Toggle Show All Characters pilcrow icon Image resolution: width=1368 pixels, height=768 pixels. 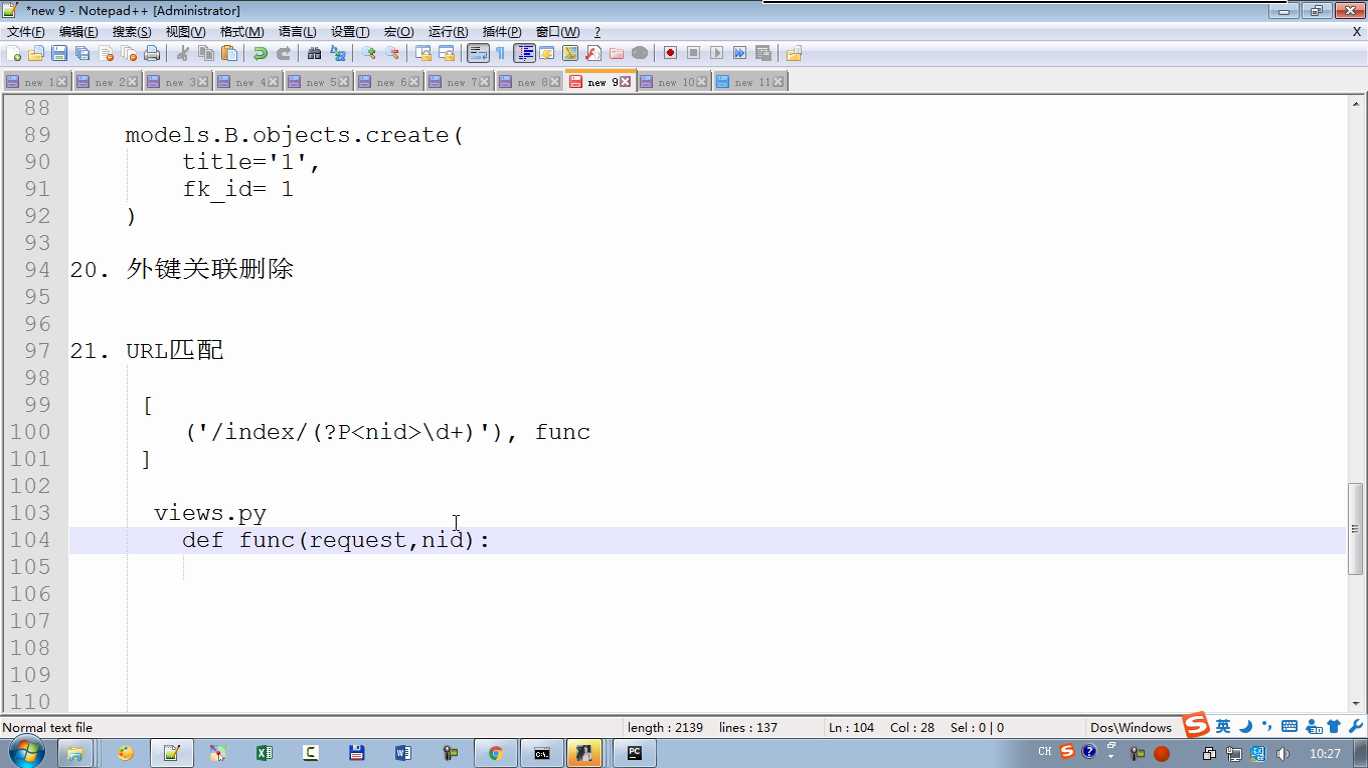[x=501, y=53]
